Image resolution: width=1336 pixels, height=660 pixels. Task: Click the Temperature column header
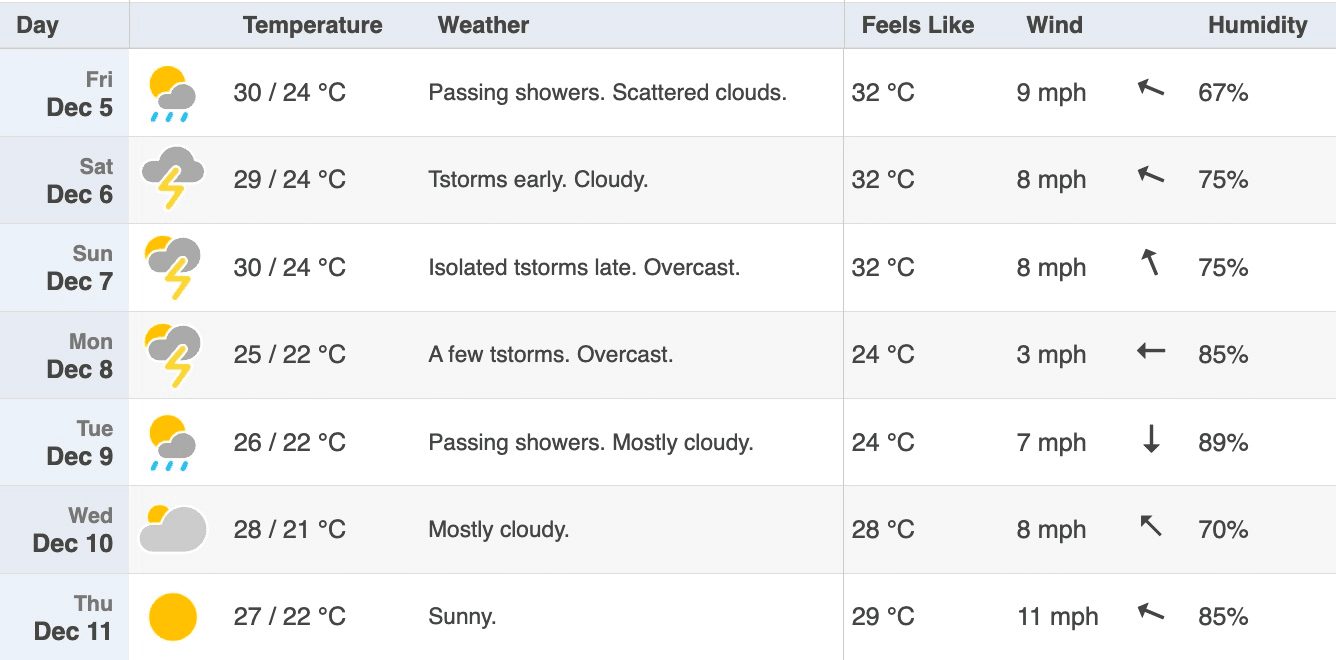tap(312, 25)
